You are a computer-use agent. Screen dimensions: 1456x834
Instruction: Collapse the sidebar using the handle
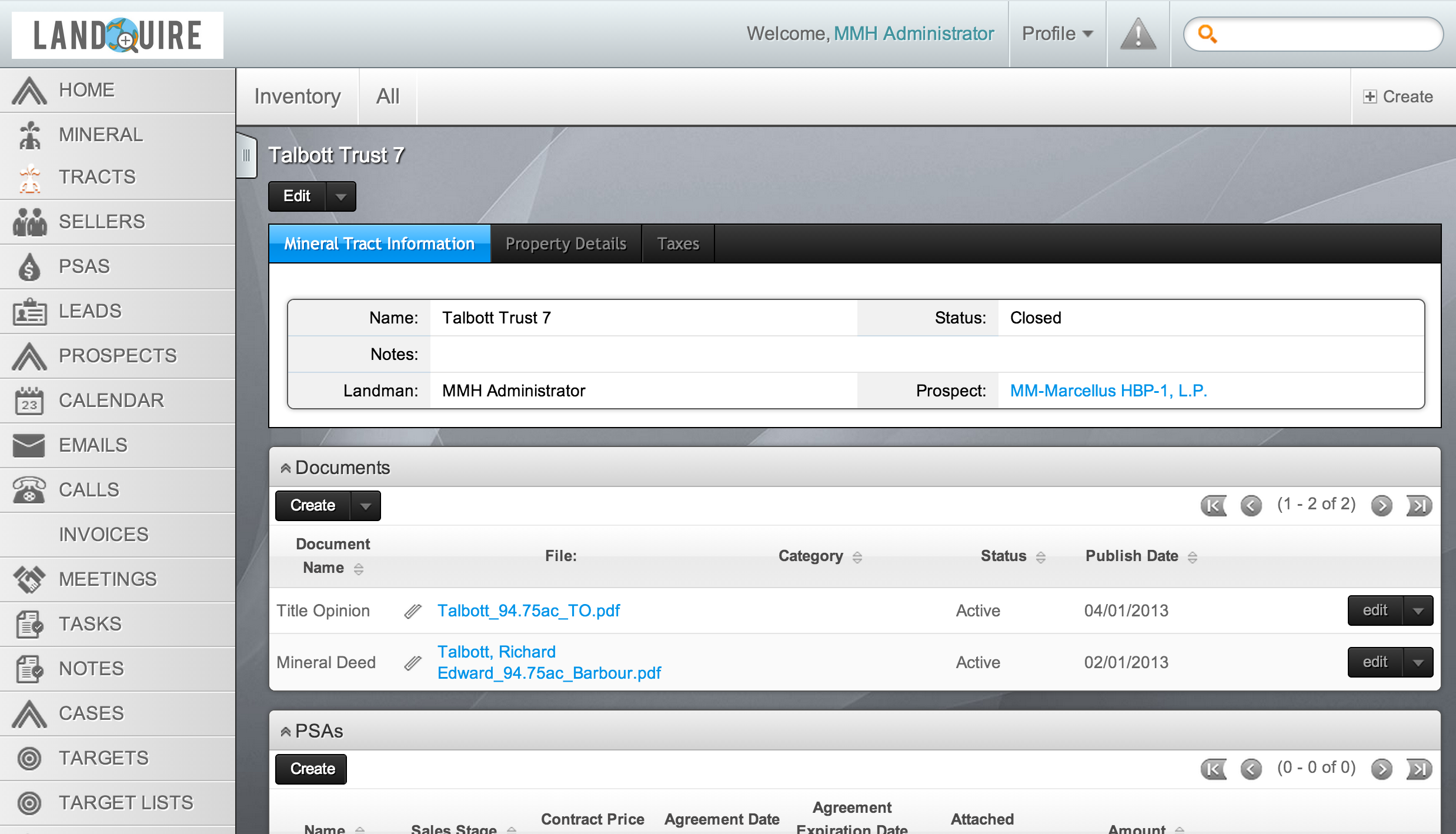click(x=246, y=156)
